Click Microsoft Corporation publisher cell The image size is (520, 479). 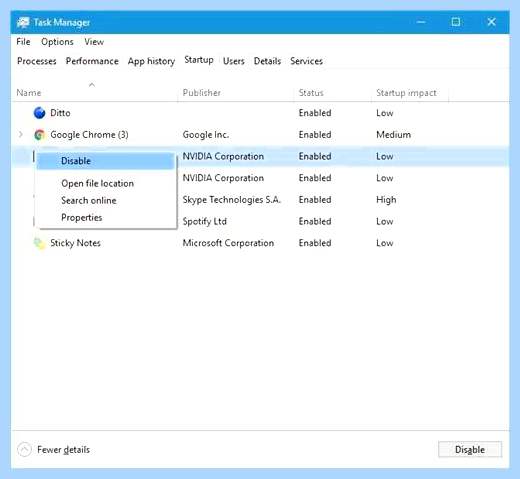228,243
